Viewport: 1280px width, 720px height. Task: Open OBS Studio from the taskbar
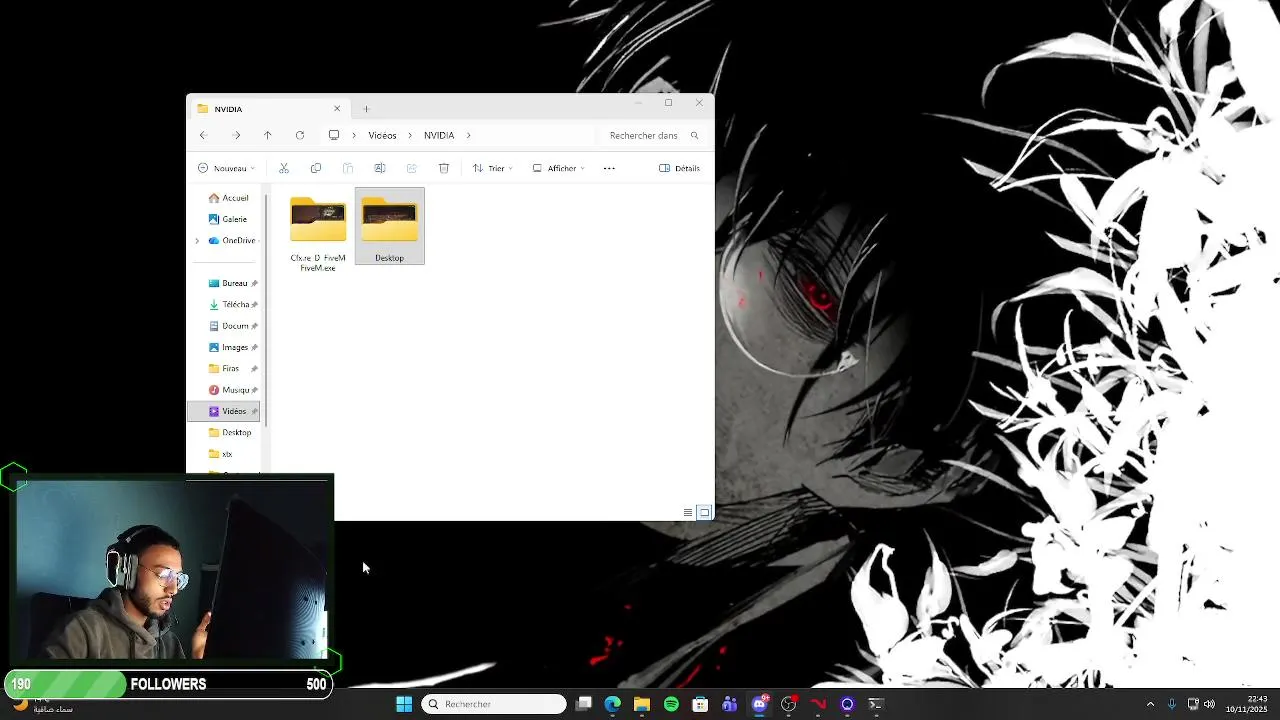tap(789, 704)
